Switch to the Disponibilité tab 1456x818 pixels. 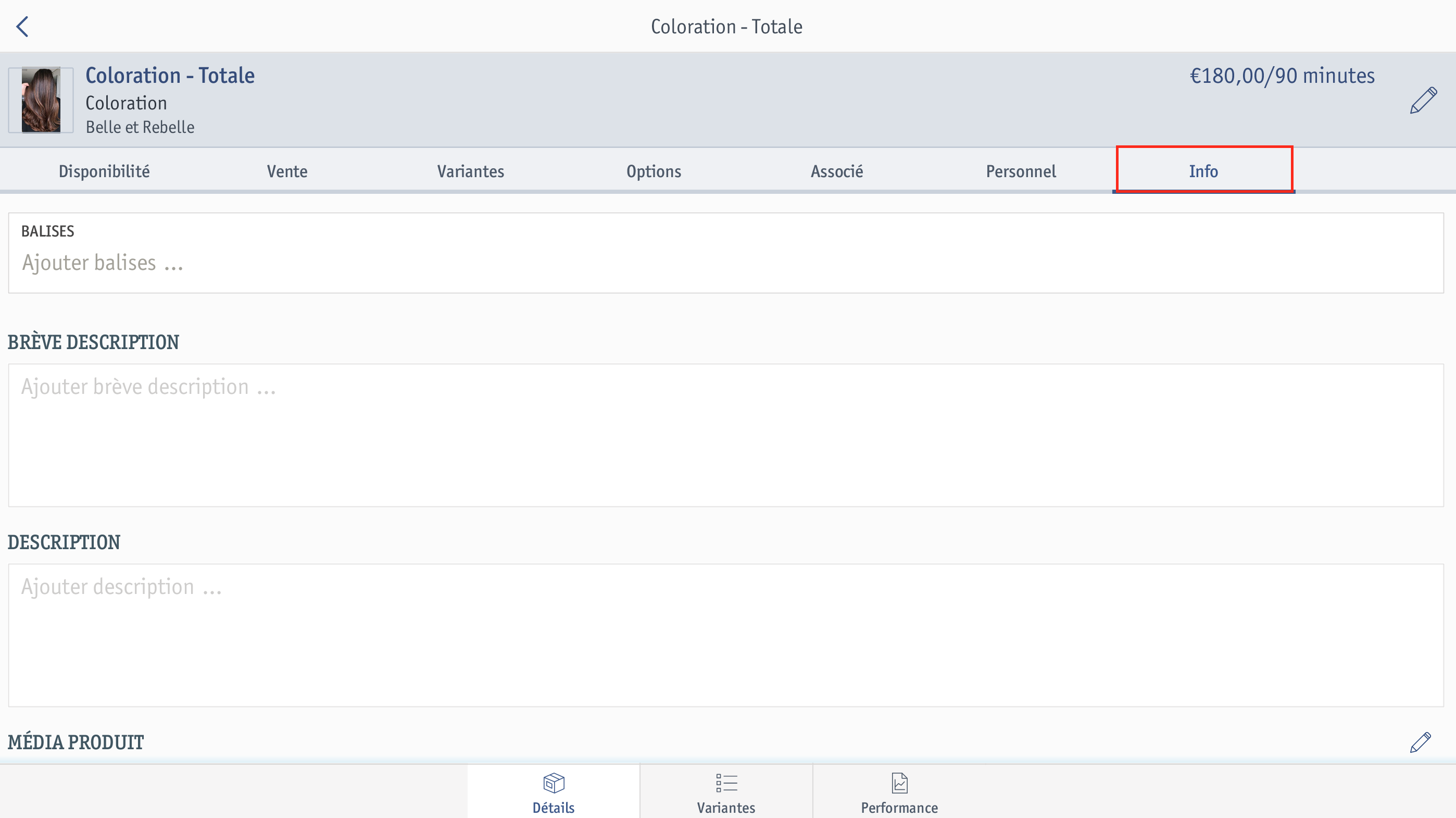click(104, 171)
